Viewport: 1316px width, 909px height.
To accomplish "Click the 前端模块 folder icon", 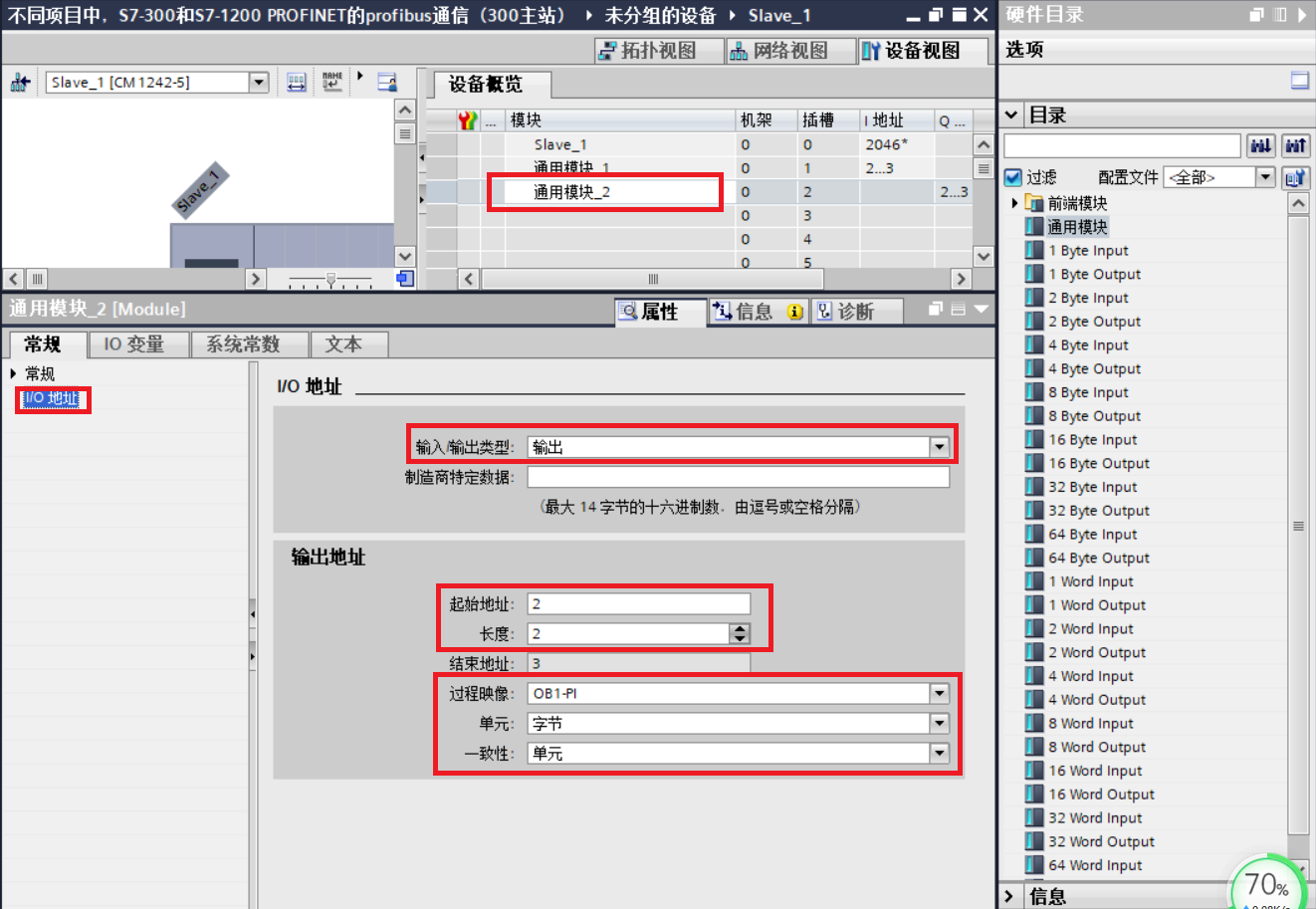I will [1034, 203].
